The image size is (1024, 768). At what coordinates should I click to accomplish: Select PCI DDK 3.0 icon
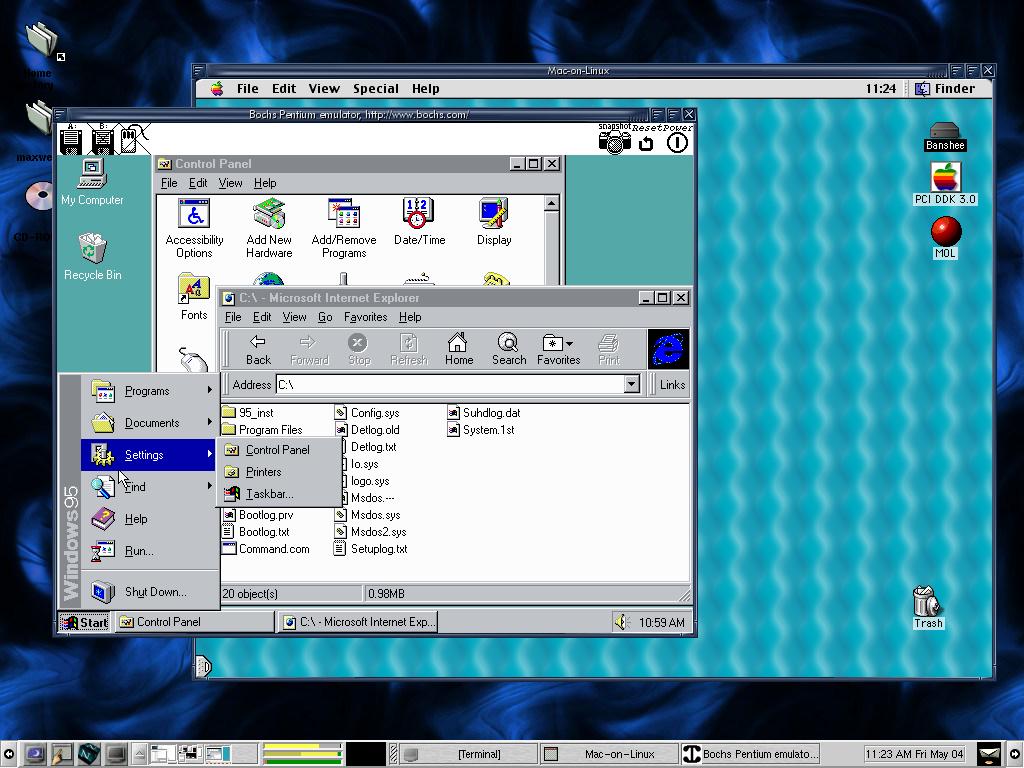coord(945,184)
